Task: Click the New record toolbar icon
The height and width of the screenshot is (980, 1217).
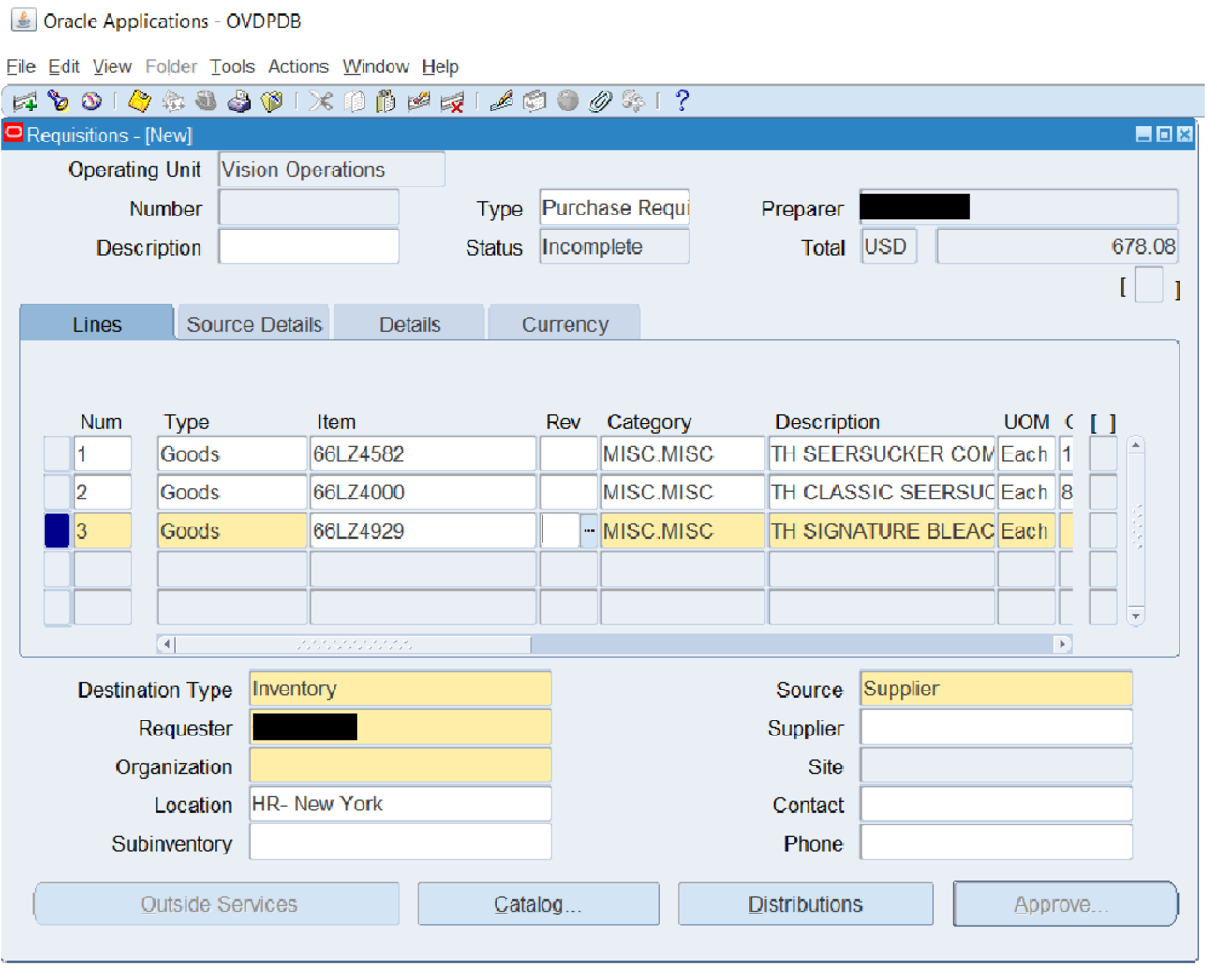Action: click(25, 101)
